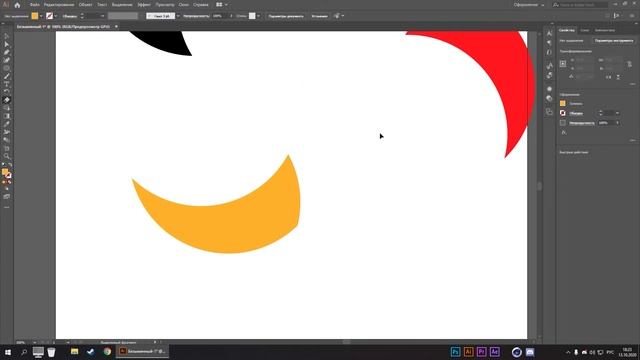Screen dimensions: 640x360
Task: Open the Pathfinder overlapping-squares panel icon
Action: click(x=549, y=112)
